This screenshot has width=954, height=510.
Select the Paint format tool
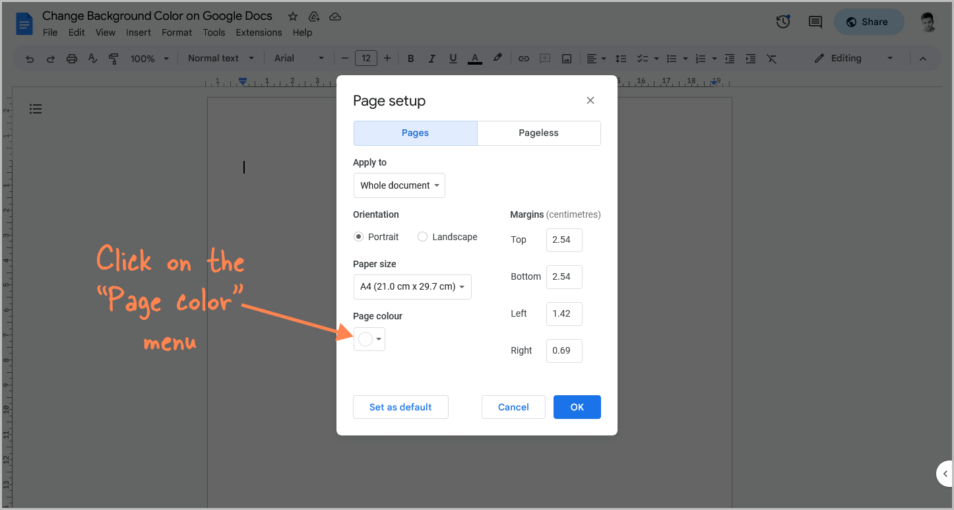pos(113,58)
